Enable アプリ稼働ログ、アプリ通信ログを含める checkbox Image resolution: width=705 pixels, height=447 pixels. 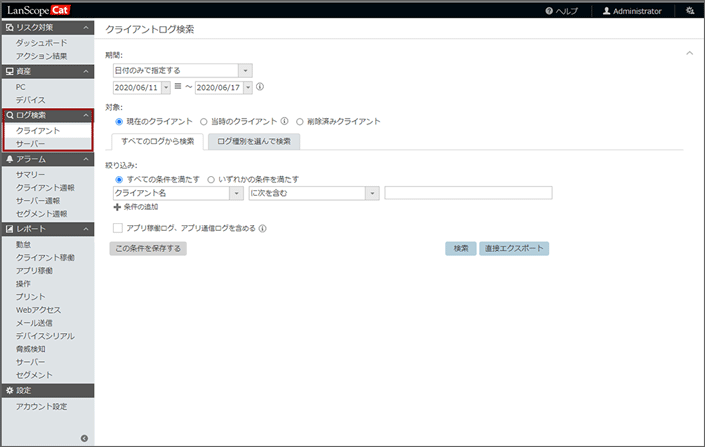coord(118,228)
